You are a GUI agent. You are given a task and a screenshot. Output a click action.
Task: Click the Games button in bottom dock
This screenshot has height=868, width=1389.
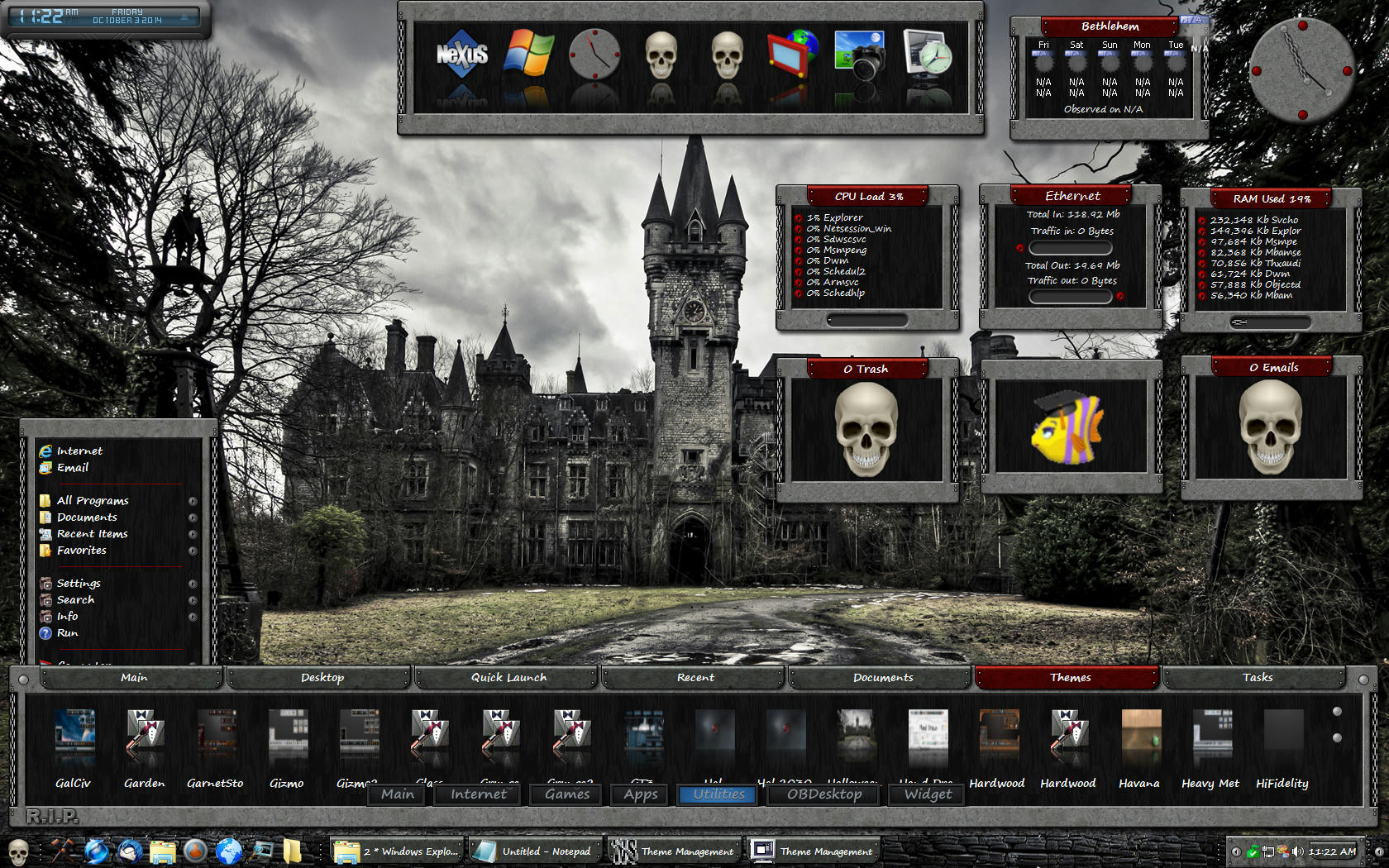coord(567,794)
